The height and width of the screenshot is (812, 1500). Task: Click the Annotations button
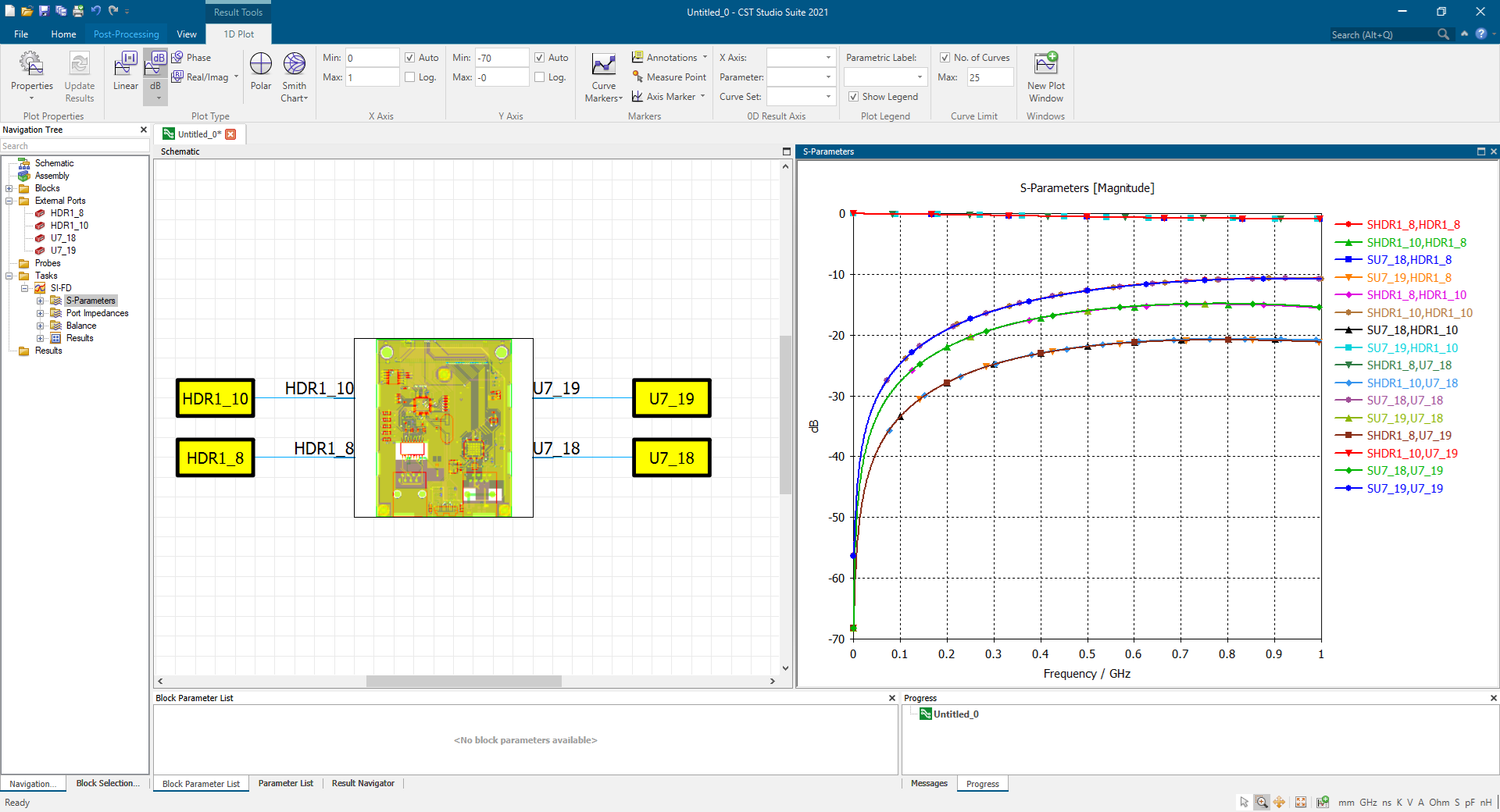(670, 58)
